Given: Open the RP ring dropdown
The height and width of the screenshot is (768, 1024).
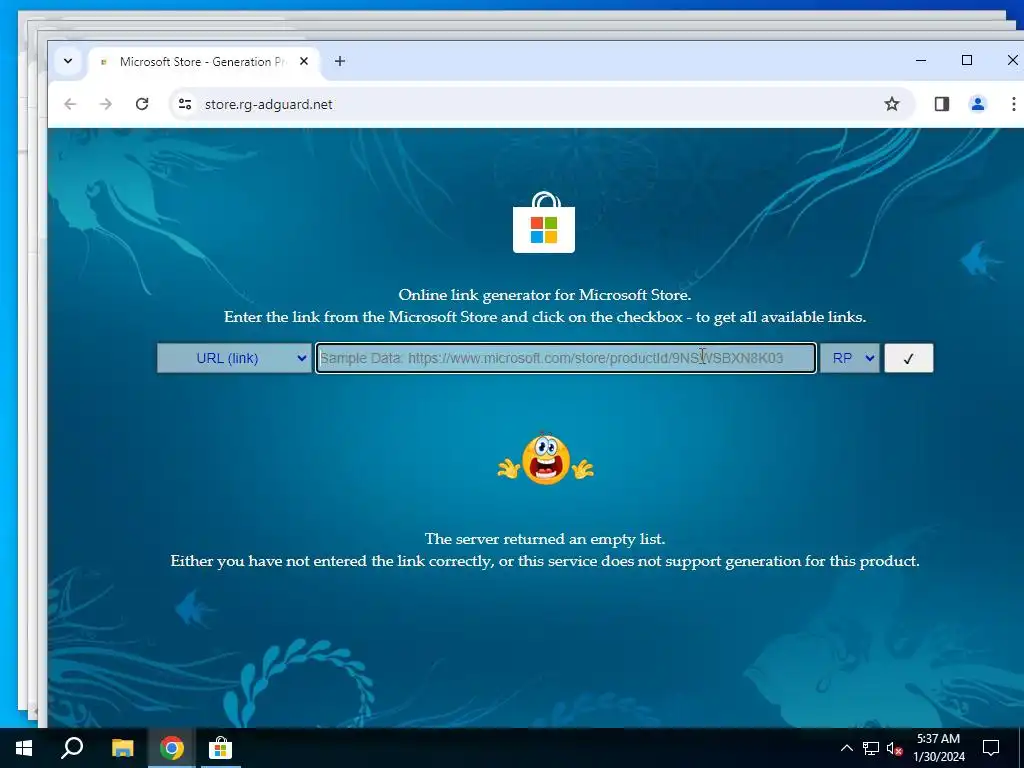Looking at the screenshot, I should (849, 358).
